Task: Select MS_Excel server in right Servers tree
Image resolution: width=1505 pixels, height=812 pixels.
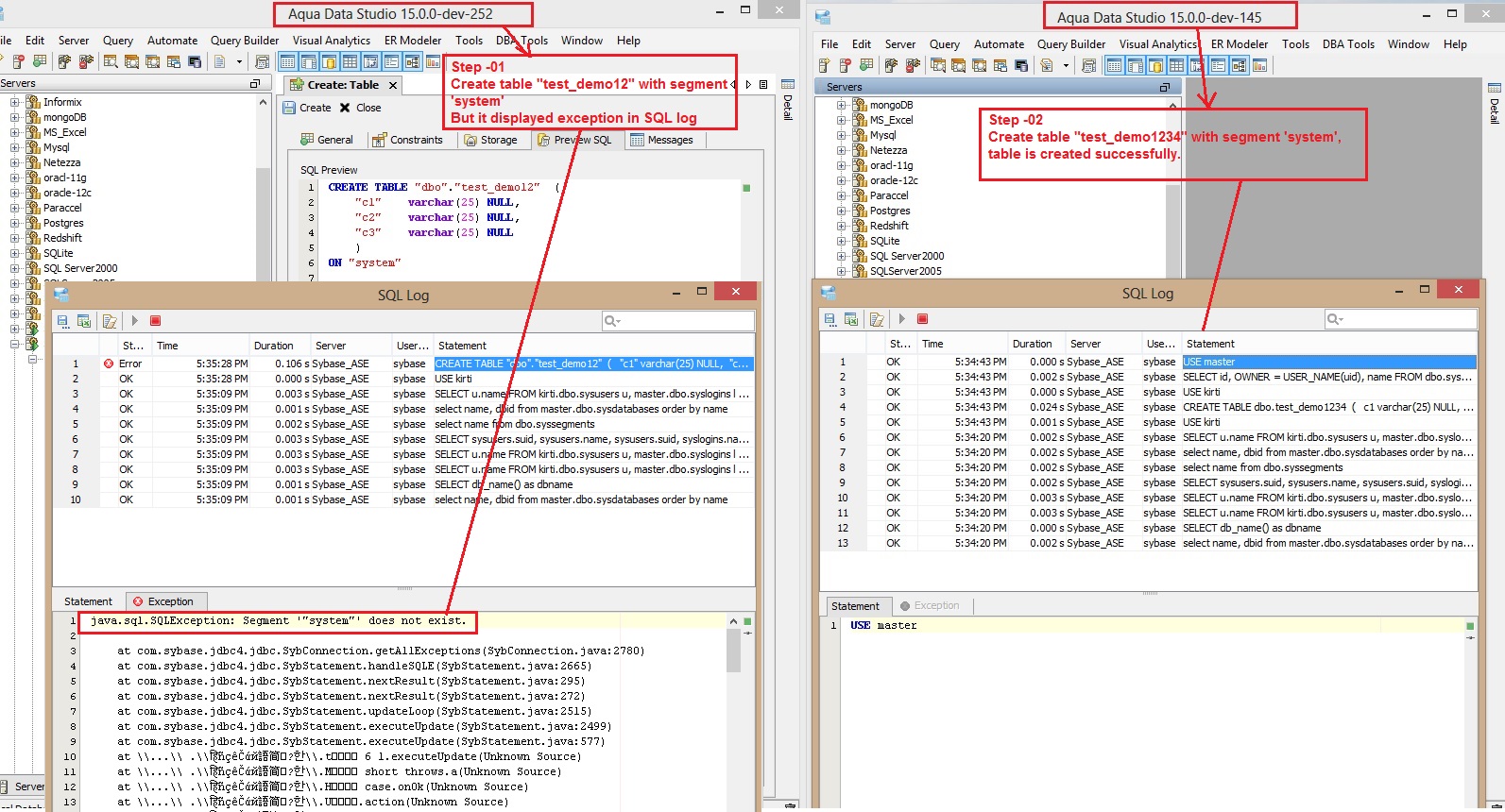Action: click(x=891, y=120)
